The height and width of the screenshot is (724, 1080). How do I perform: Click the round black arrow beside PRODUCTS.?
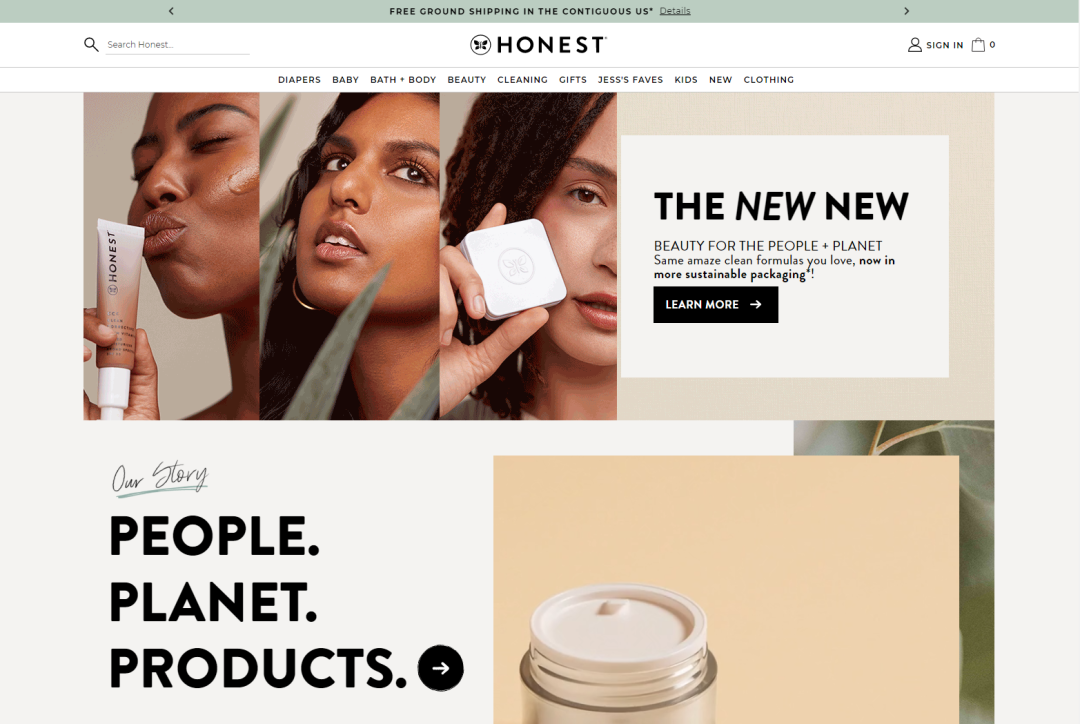coord(441,668)
